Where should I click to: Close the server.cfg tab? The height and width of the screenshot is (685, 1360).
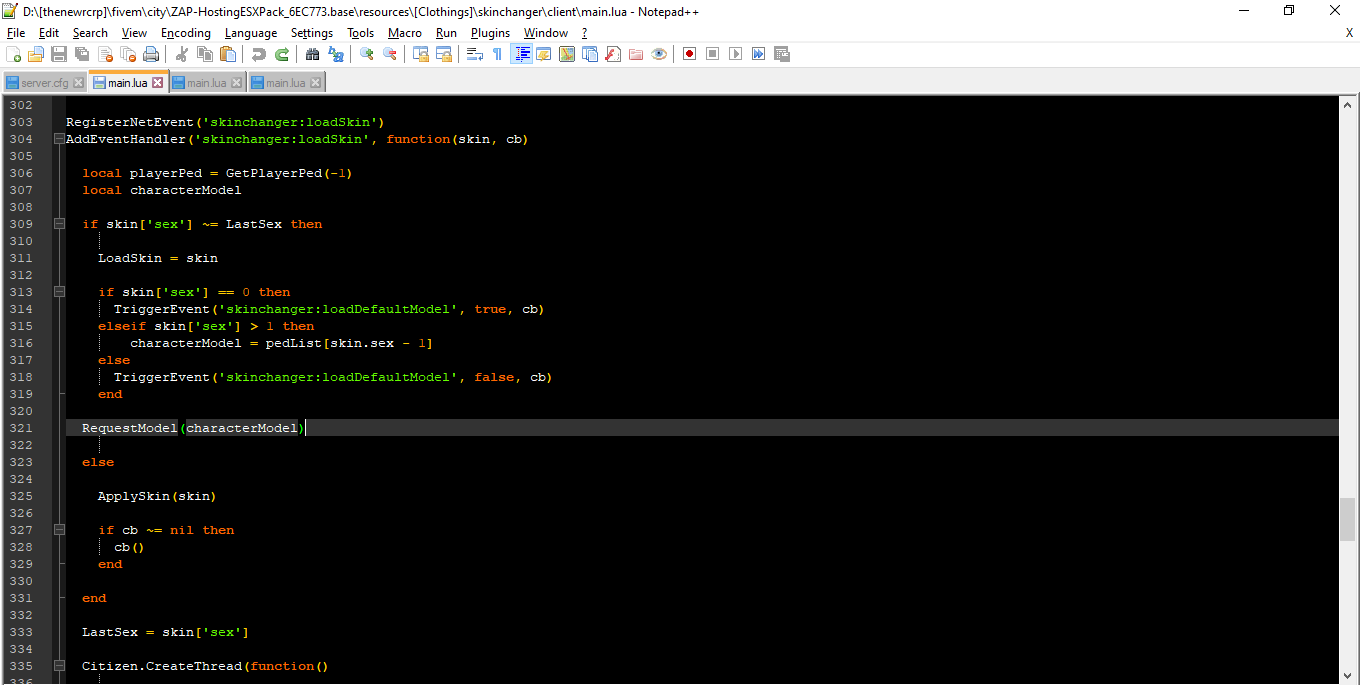point(79,83)
